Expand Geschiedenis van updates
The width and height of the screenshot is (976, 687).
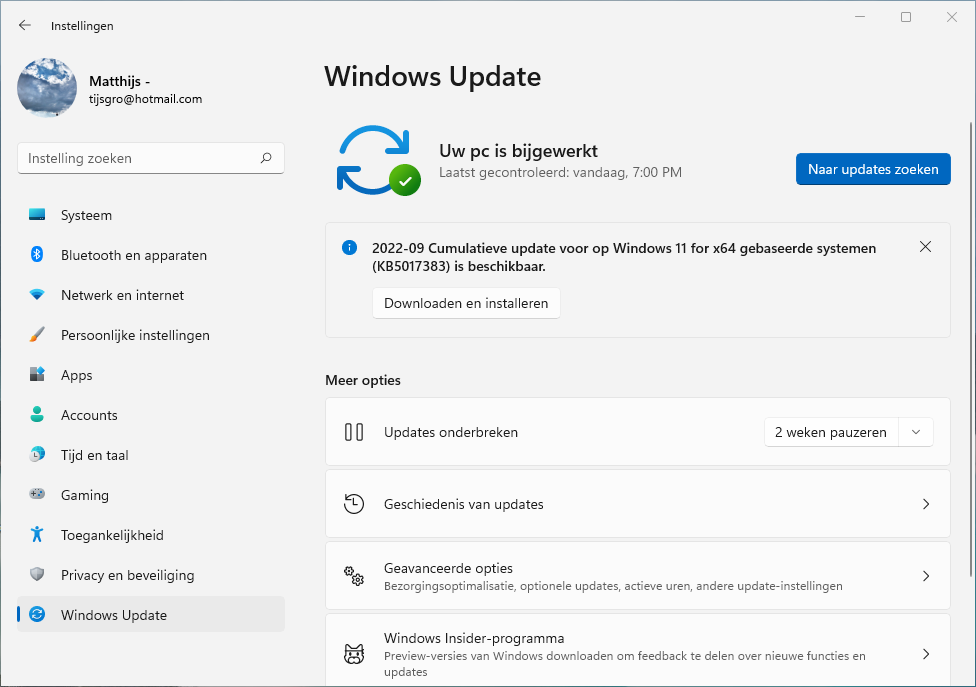click(x=925, y=504)
